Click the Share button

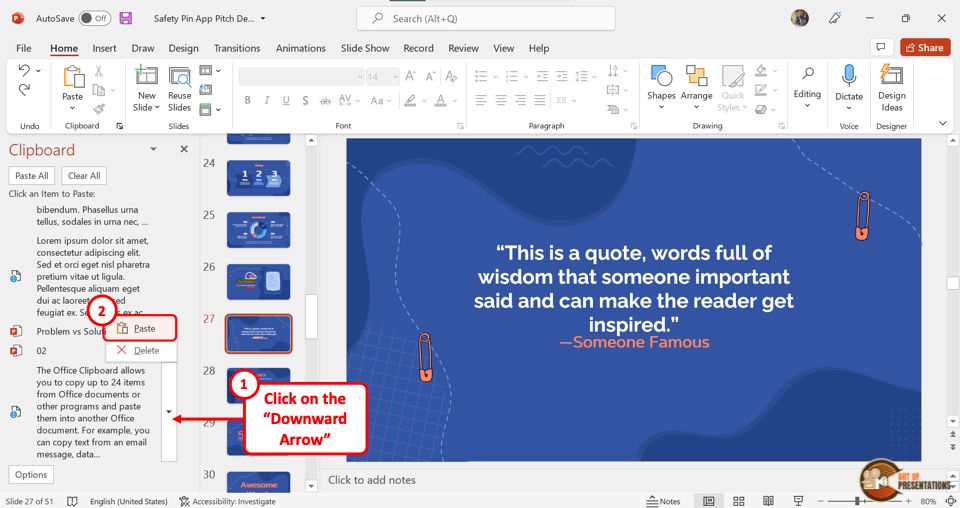925,47
